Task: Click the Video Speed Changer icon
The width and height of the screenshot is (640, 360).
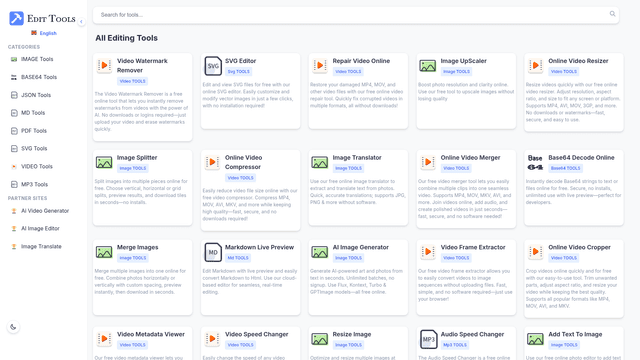Action: click(x=212, y=339)
